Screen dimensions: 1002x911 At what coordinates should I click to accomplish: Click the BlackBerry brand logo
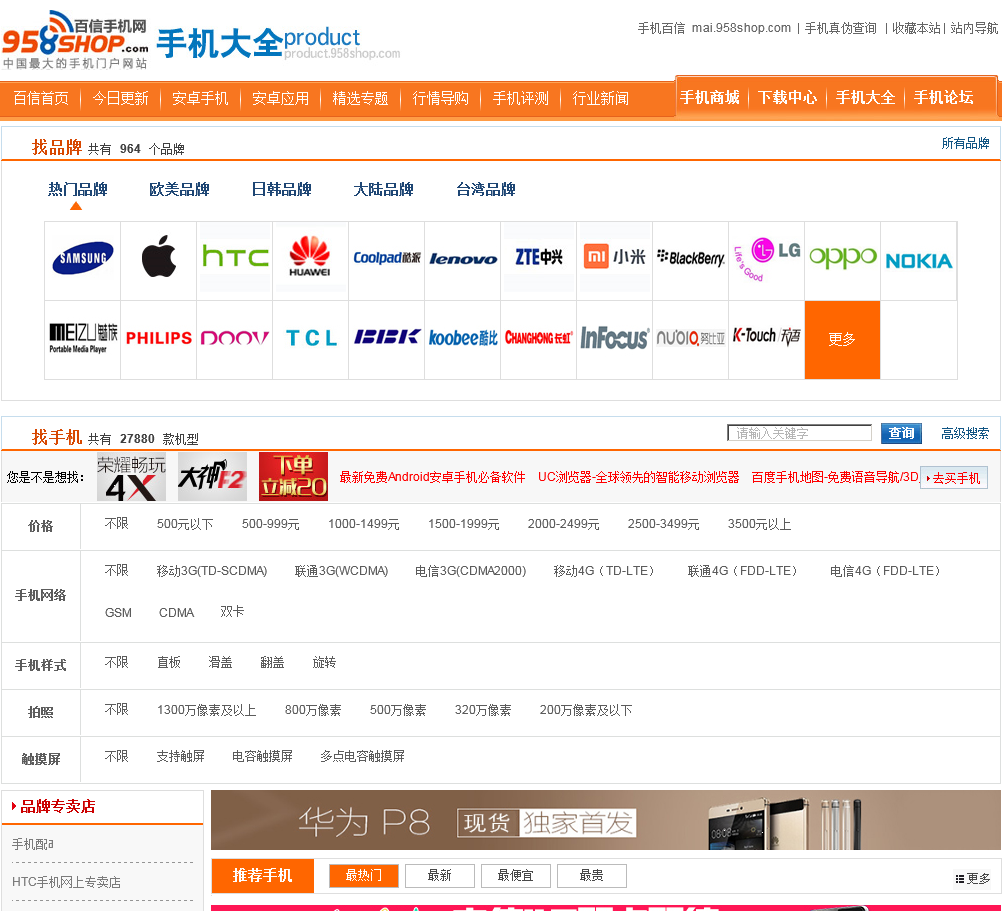691,257
